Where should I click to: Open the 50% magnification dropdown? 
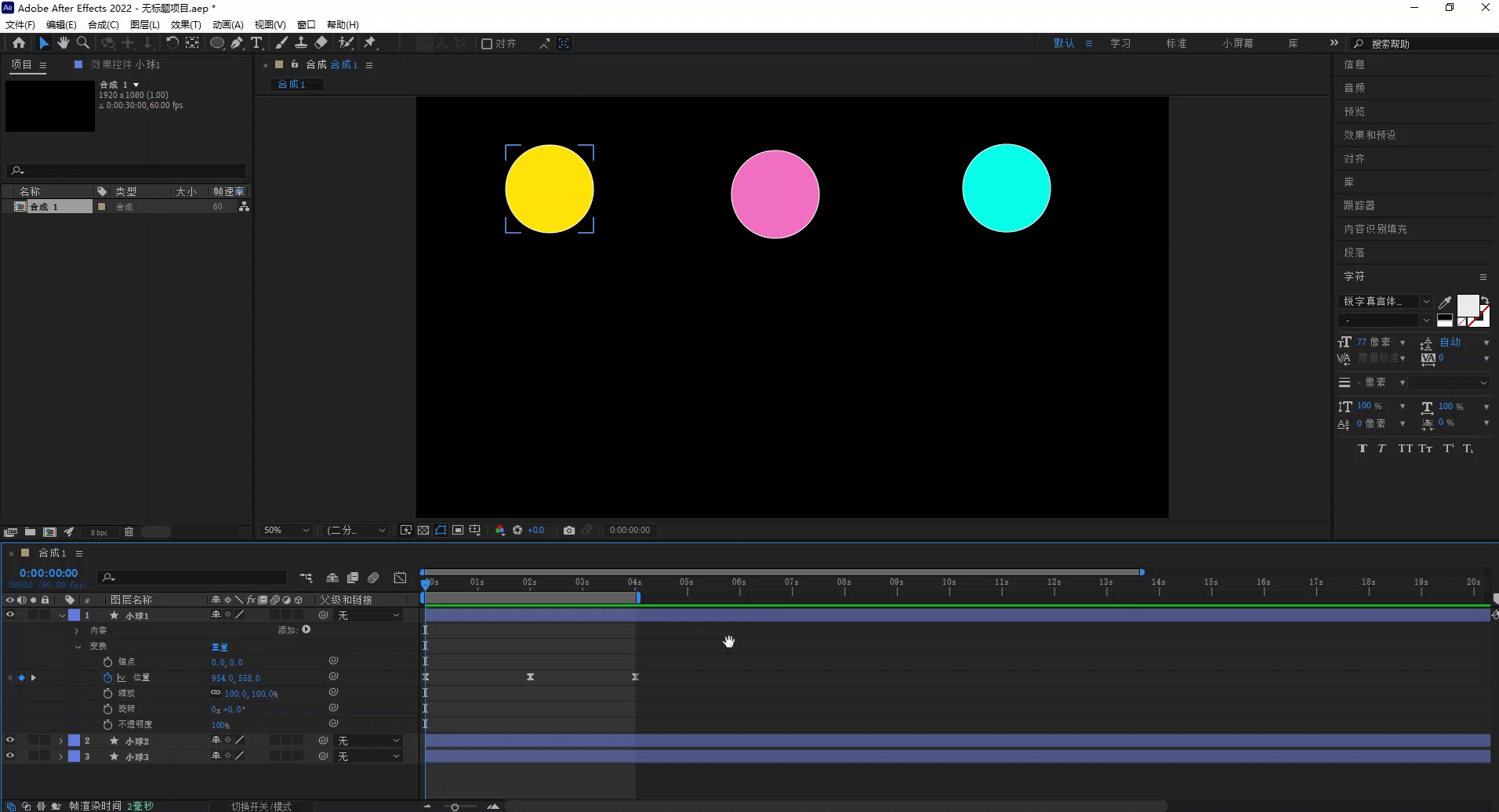286,531
